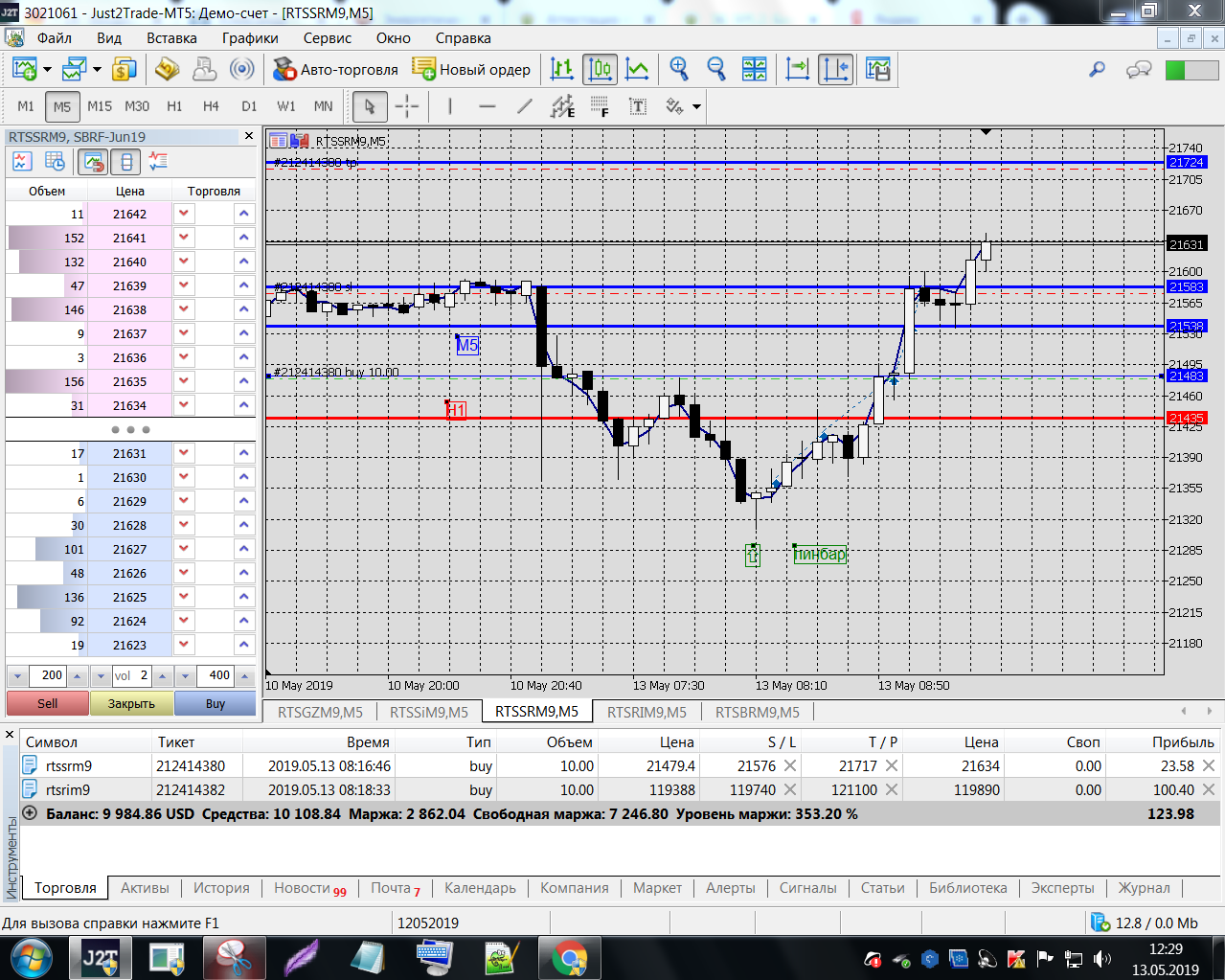Open search with magnifier icon

(x=1098, y=69)
